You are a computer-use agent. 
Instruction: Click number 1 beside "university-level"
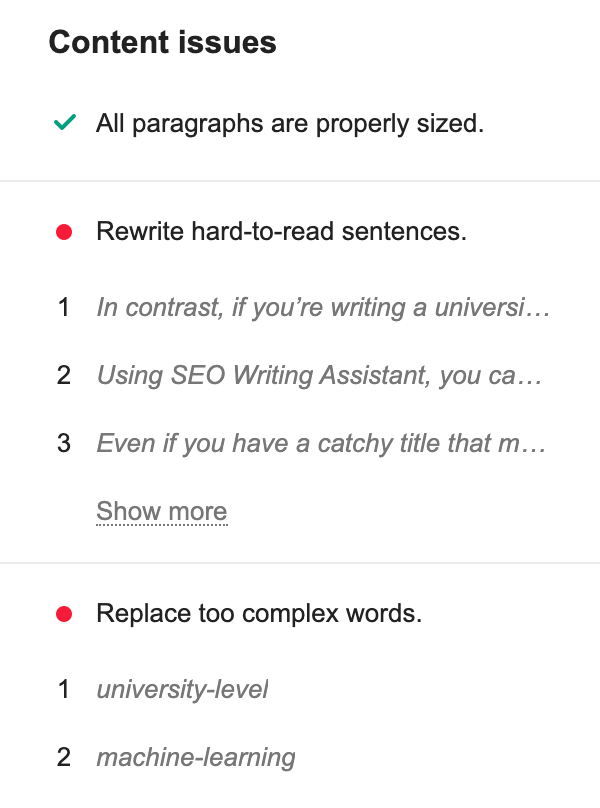click(64, 689)
